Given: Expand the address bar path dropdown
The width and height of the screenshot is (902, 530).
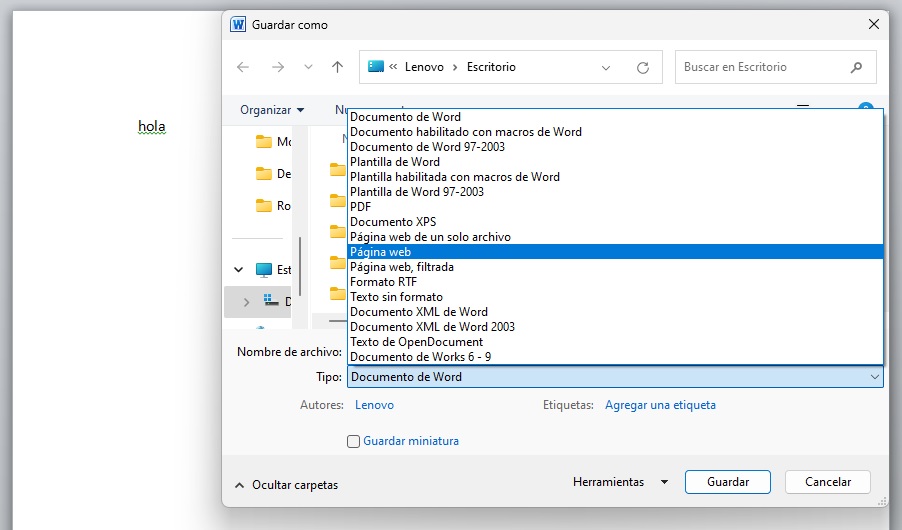Looking at the screenshot, I should tap(606, 67).
